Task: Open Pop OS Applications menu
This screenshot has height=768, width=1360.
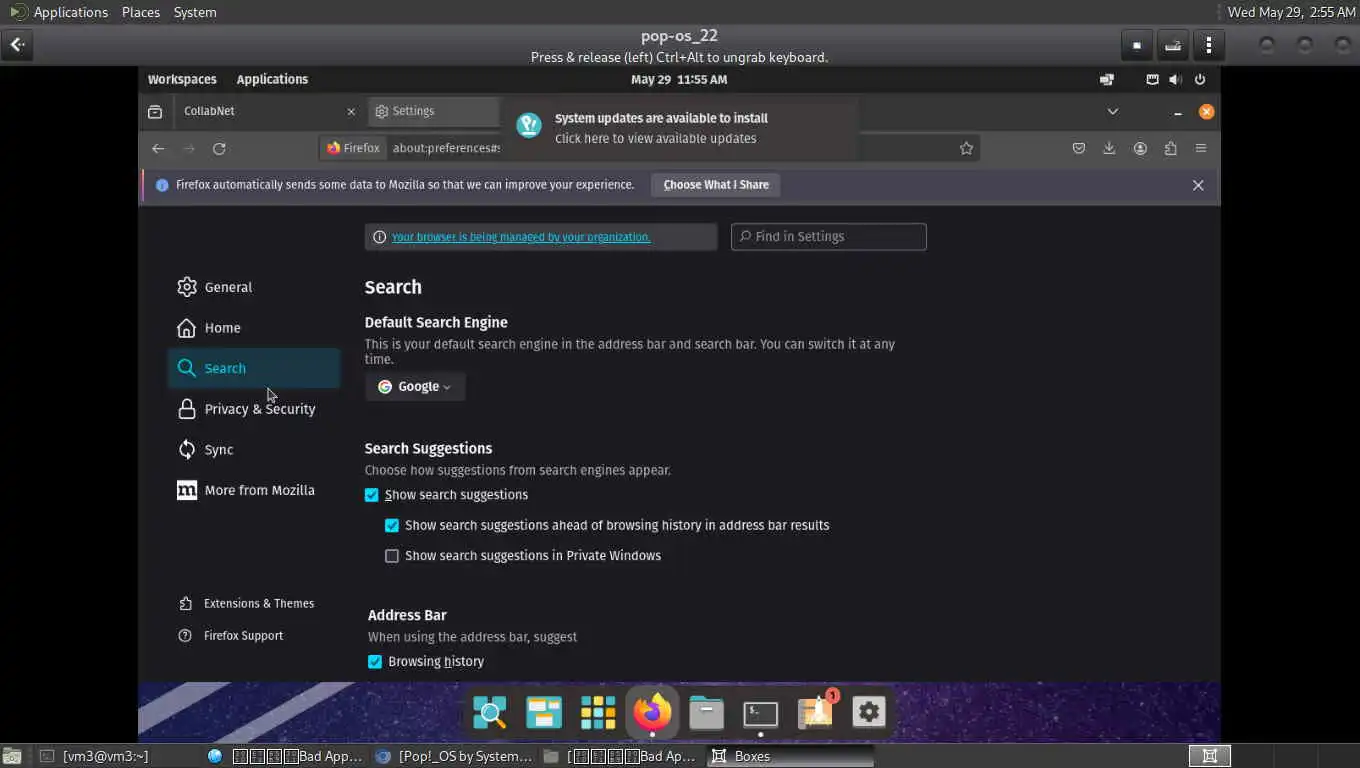Action: tap(272, 79)
